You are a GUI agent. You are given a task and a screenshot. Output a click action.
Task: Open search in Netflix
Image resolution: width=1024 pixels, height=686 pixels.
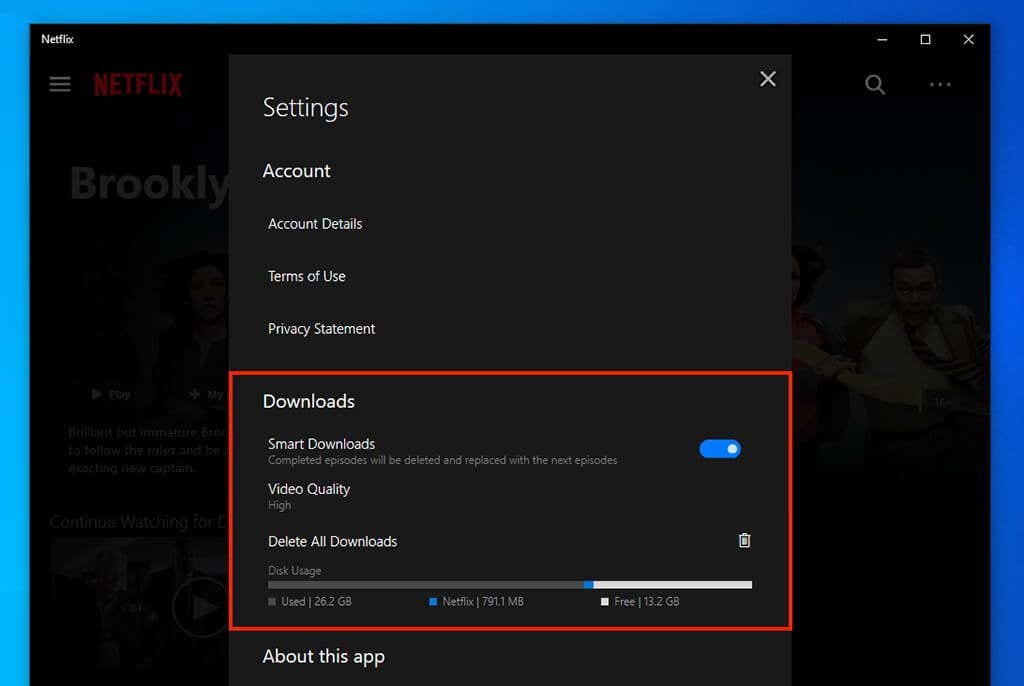coord(874,85)
